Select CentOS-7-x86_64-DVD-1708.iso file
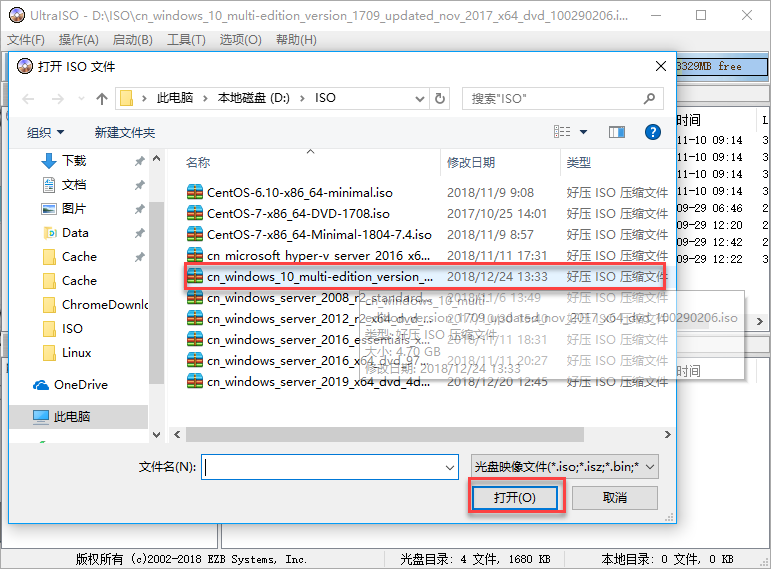Screen dimensions: 771x569 (298, 213)
